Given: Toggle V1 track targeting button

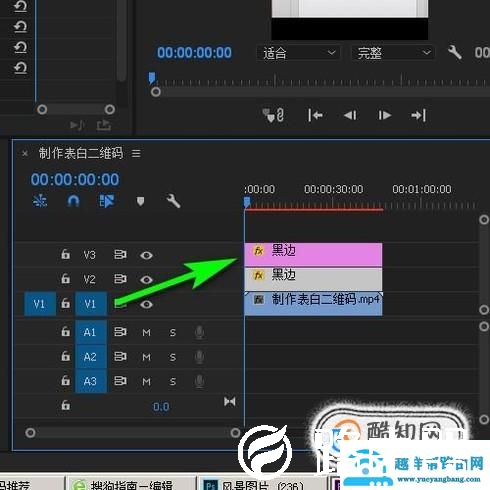Looking at the screenshot, I should pos(91,304).
